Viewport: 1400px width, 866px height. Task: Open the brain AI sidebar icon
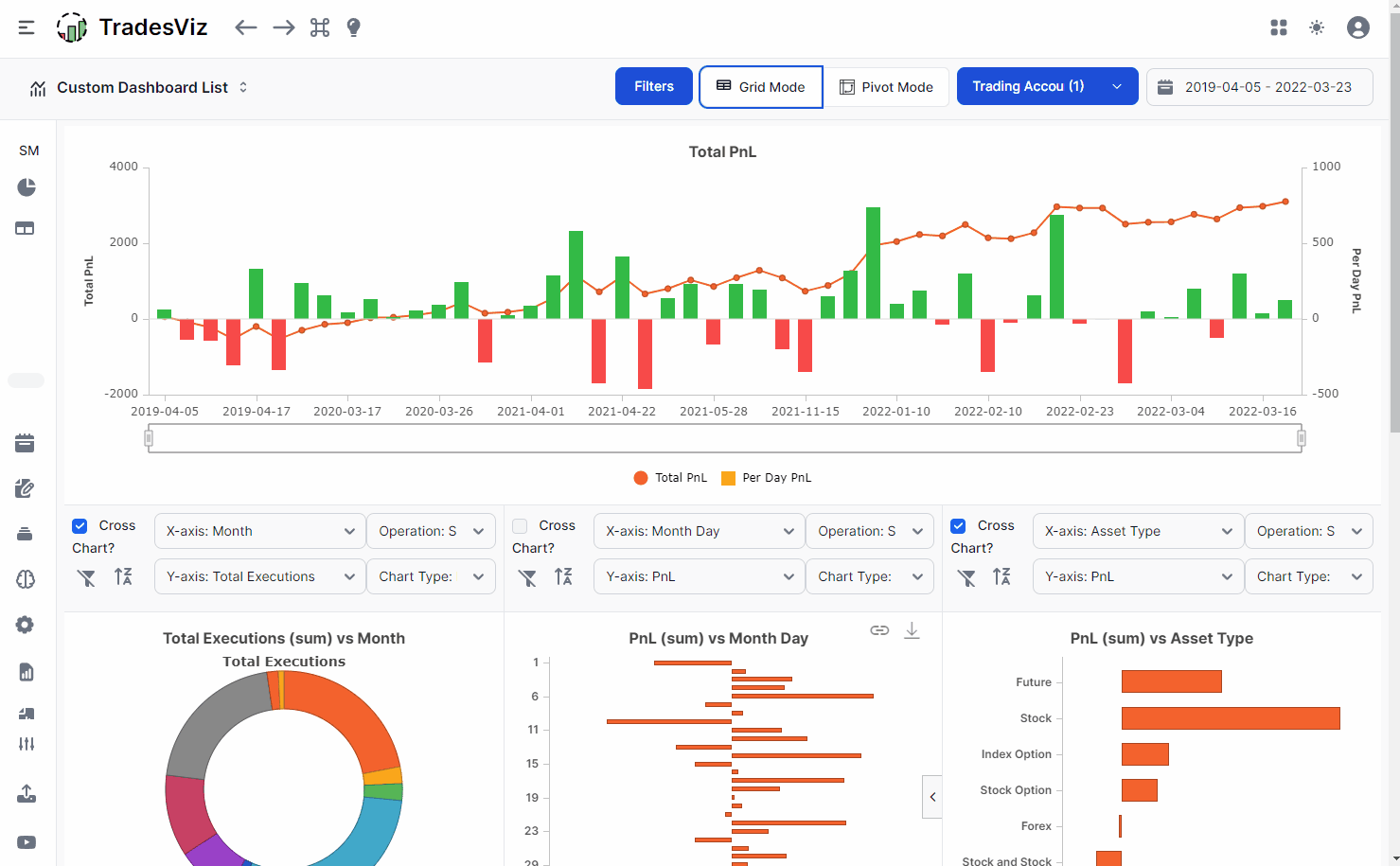pos(26,579)
